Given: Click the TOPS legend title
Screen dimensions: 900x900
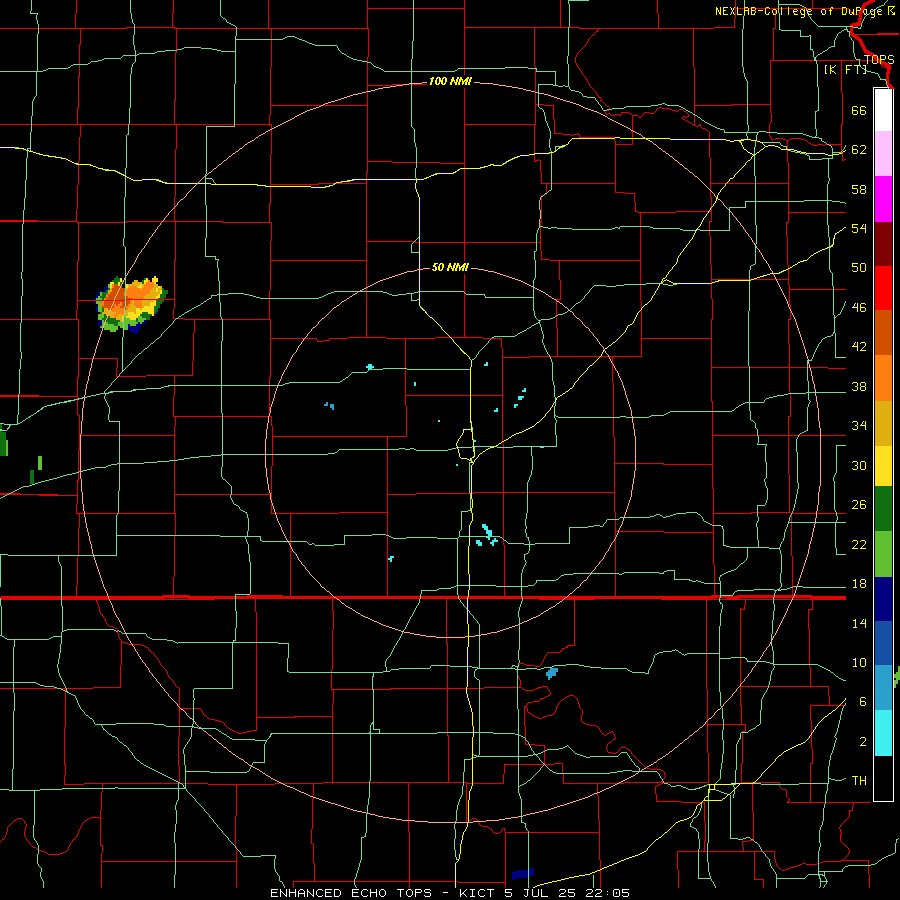Looking at the screenshot, I should coord(879,59).
